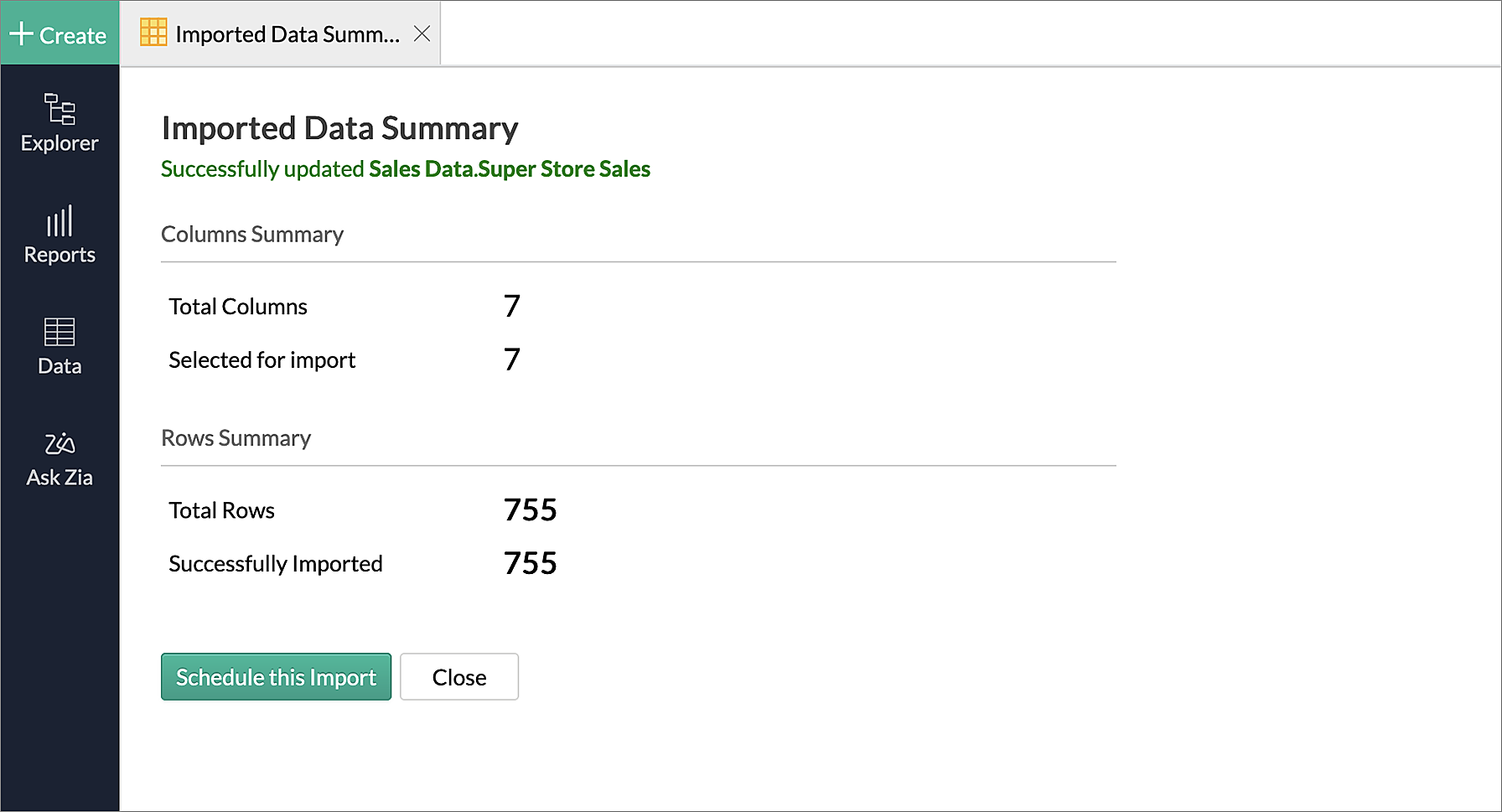This screenshot has width=1502, height=812.
Task: Click the Ask Zia label in sidebar
Action: (60, 478)
